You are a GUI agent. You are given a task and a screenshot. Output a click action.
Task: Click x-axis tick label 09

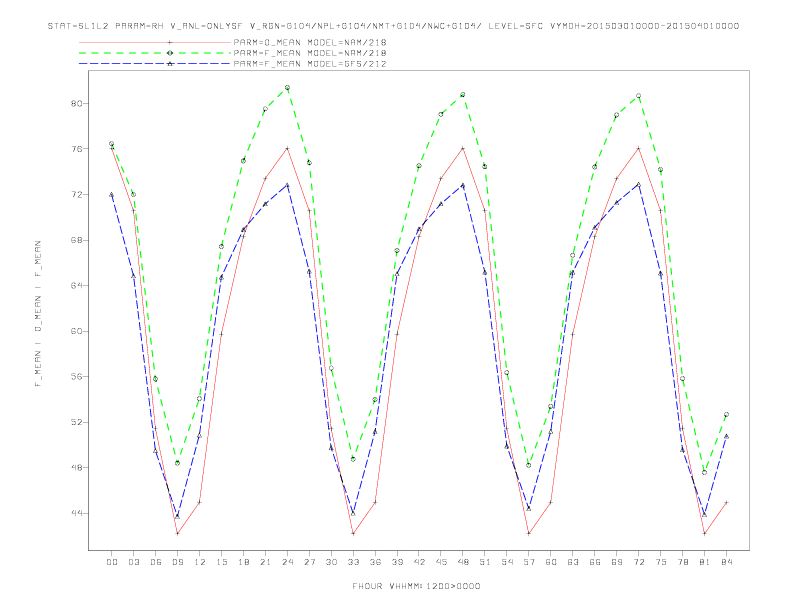[178, 562]
